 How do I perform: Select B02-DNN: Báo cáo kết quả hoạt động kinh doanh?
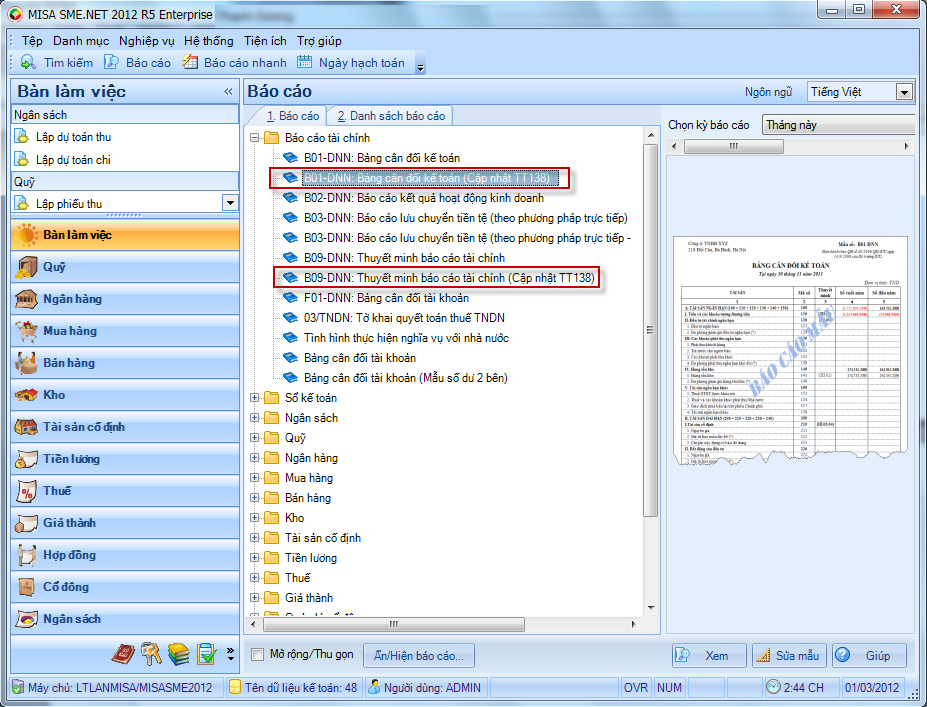tap(423, 198)
